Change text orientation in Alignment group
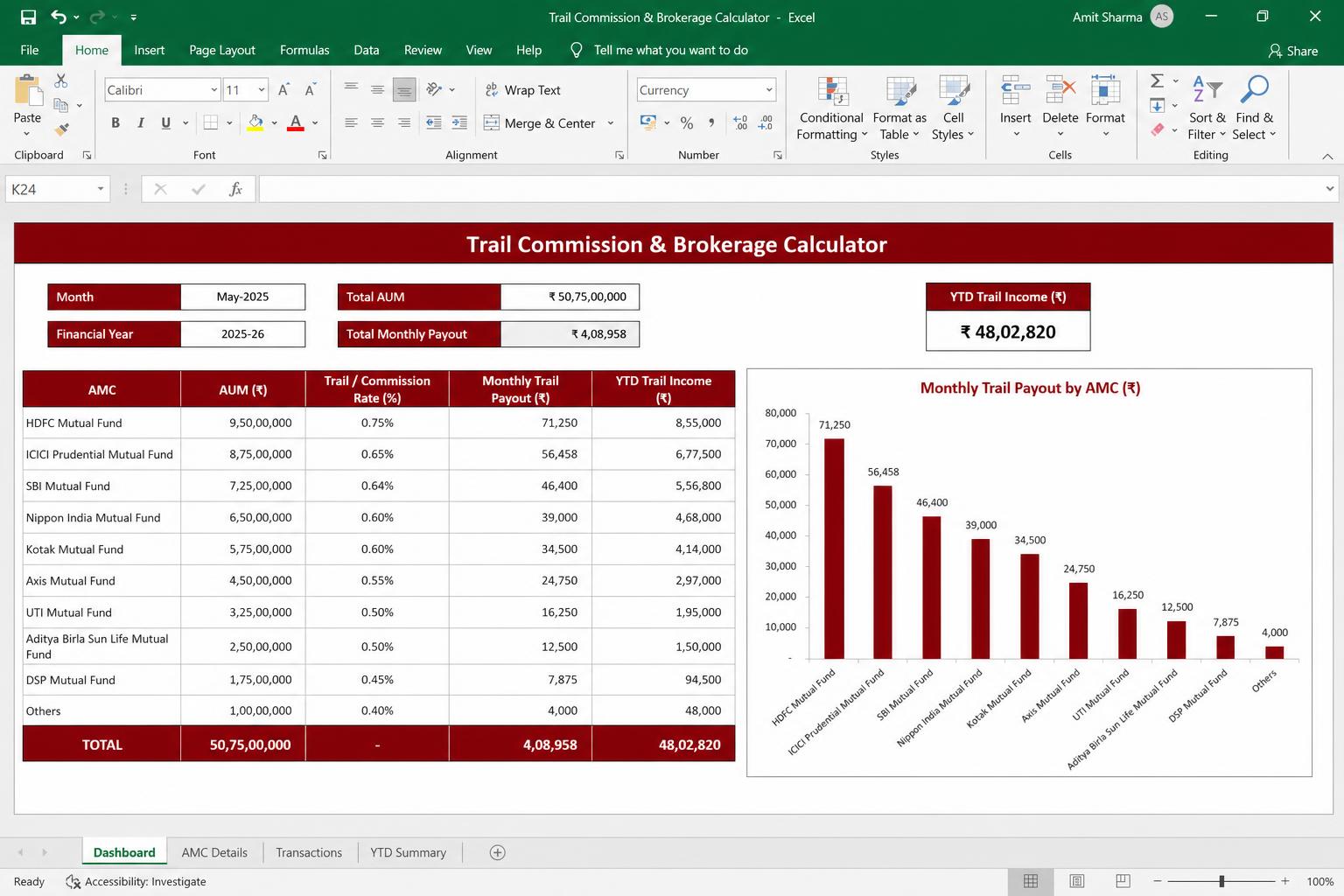Viewport: 1344px width, 896px height. pos(434,89)
